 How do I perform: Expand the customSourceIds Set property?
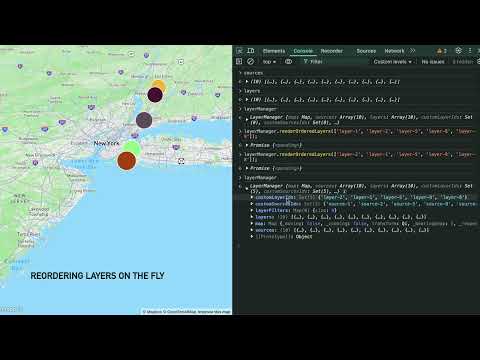pyautogui.click(x=252, y=204)
